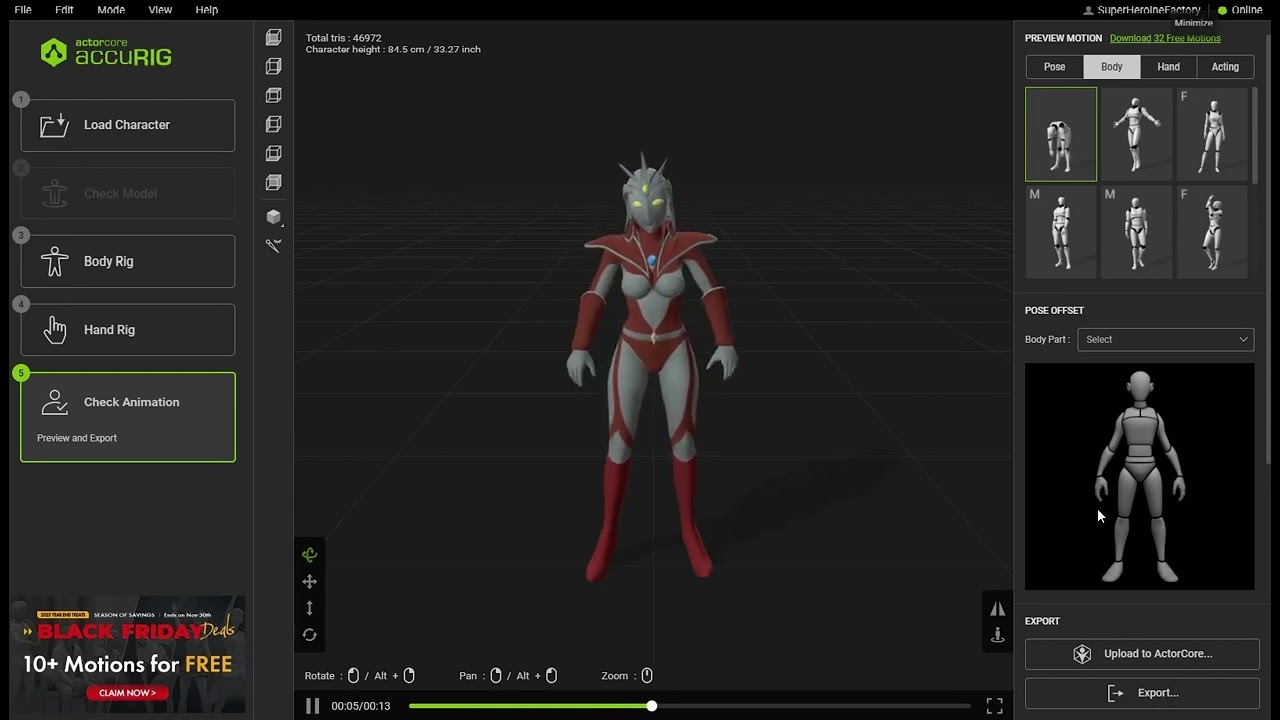
Task: Select the fourth view cube icon in toolbar
Action: [273, 124]
